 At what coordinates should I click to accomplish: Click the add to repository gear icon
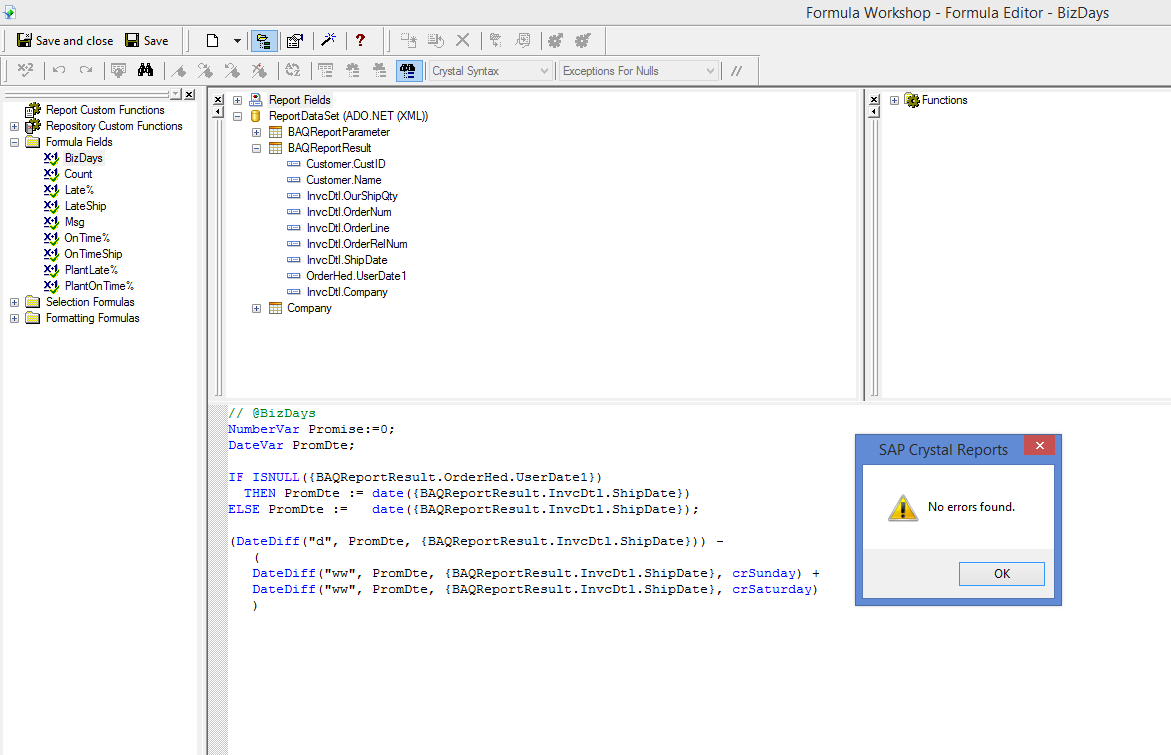coord(555,40)
